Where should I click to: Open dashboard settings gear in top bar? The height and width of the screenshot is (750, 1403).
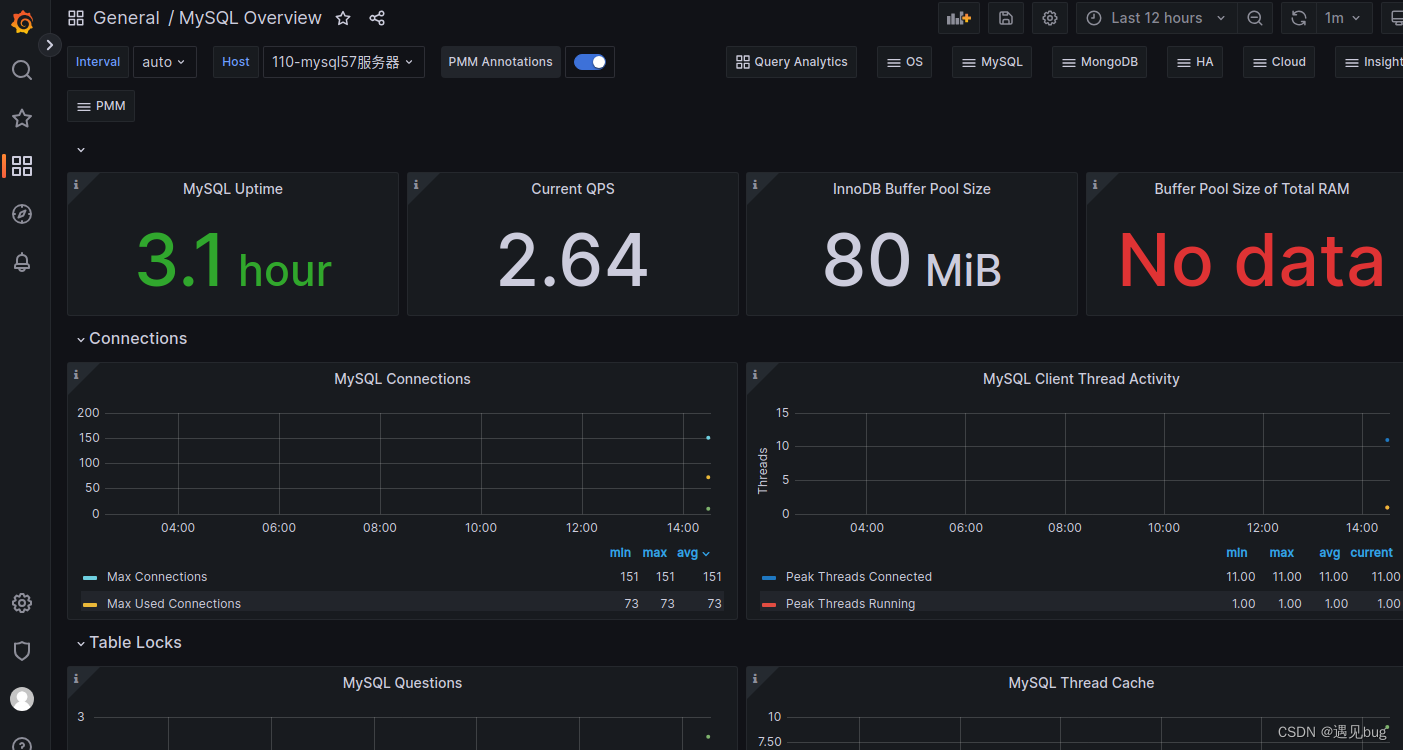pyautogui.click(x=1050, y=18)
